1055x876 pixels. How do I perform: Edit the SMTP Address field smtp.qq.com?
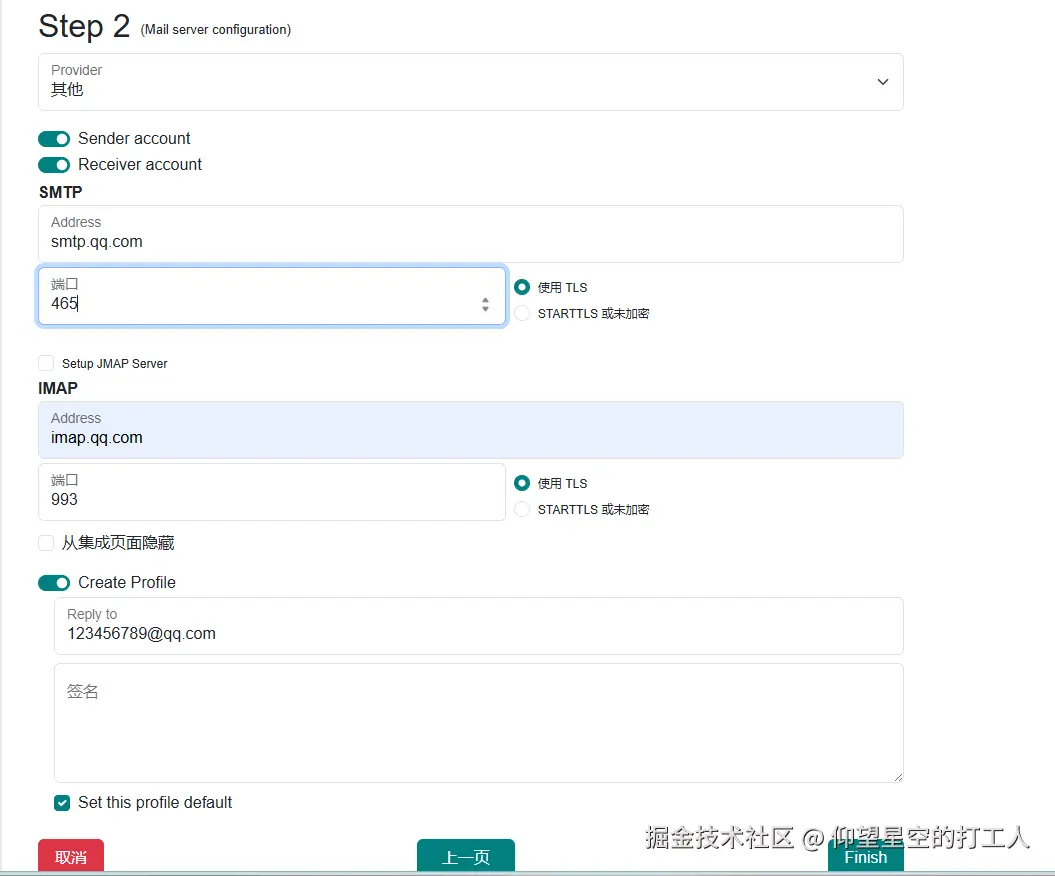coord(470,234)
